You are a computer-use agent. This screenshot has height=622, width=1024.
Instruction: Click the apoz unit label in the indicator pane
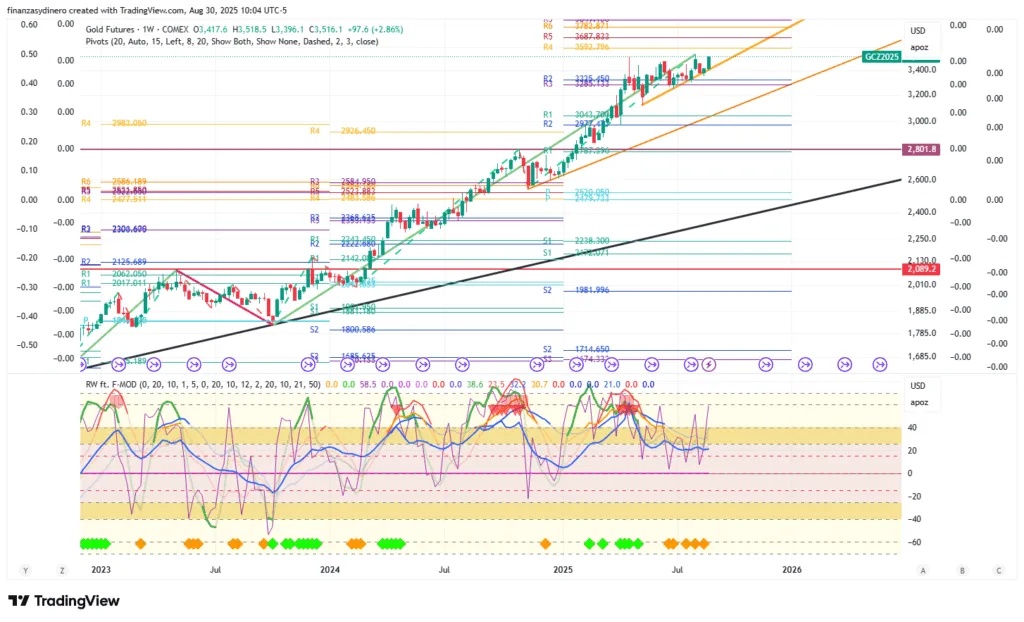(x=919, y=402)
